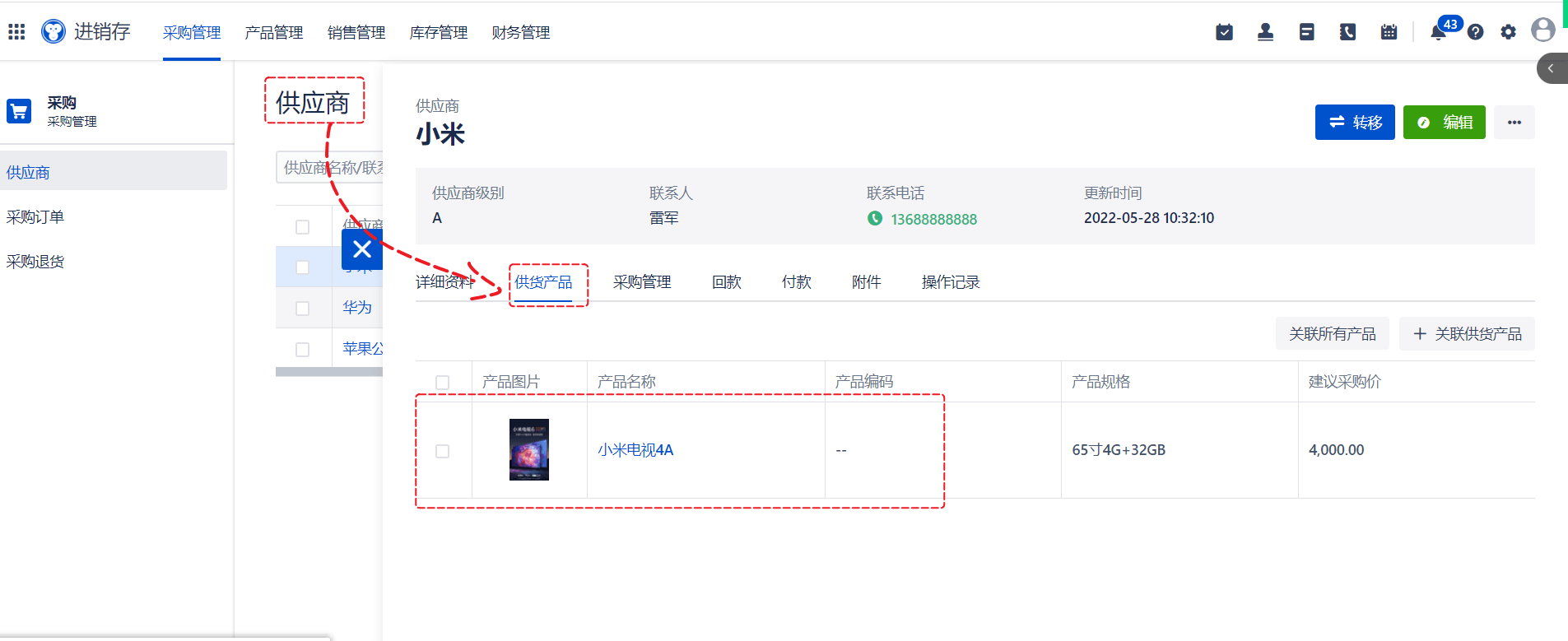Viewport: 1568px width, 641px height.
Task: Click the green phone call icon
Action: tap(875, 219)
